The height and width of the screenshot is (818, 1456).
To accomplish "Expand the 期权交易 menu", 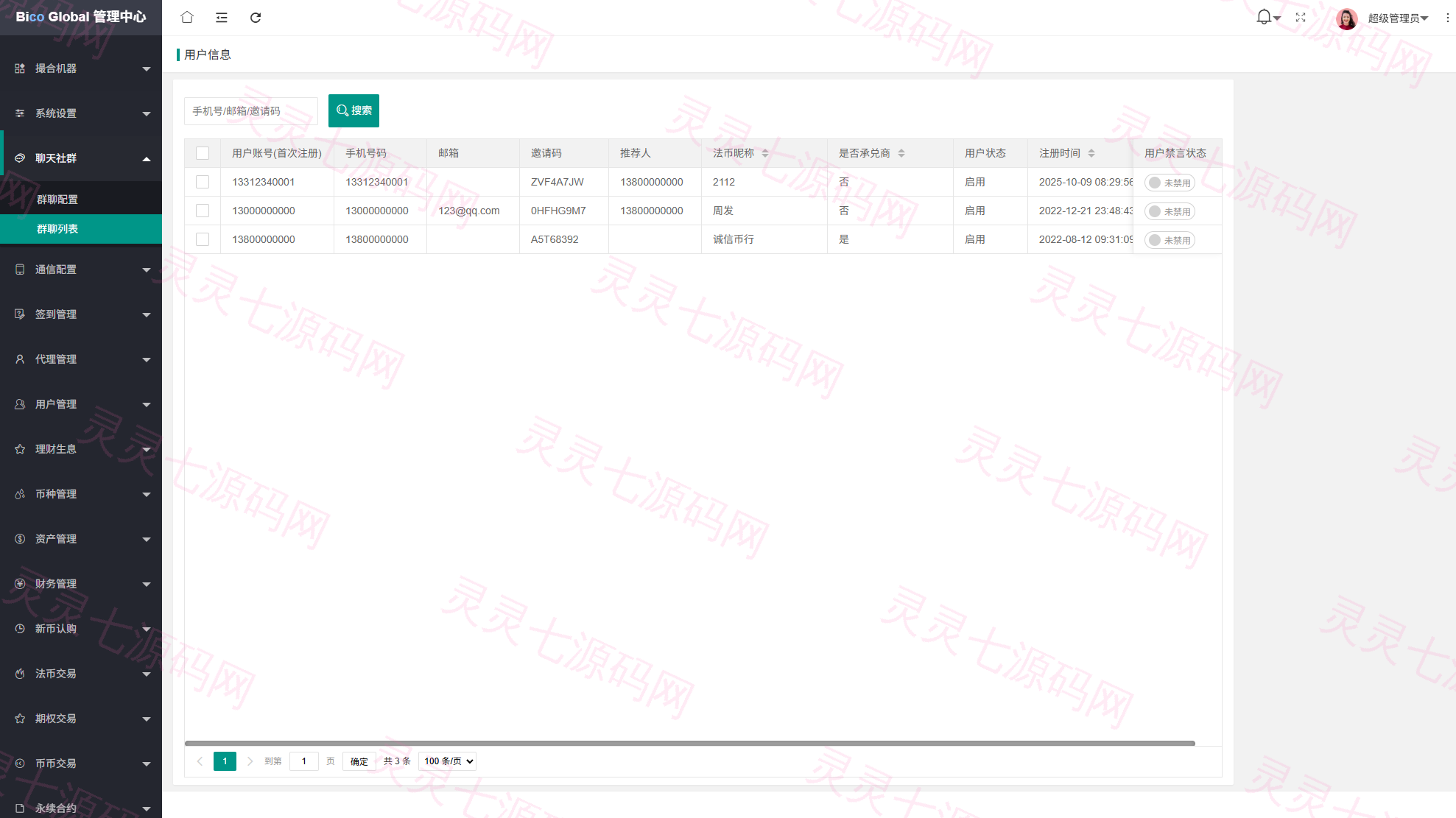I will click(81, 719).
